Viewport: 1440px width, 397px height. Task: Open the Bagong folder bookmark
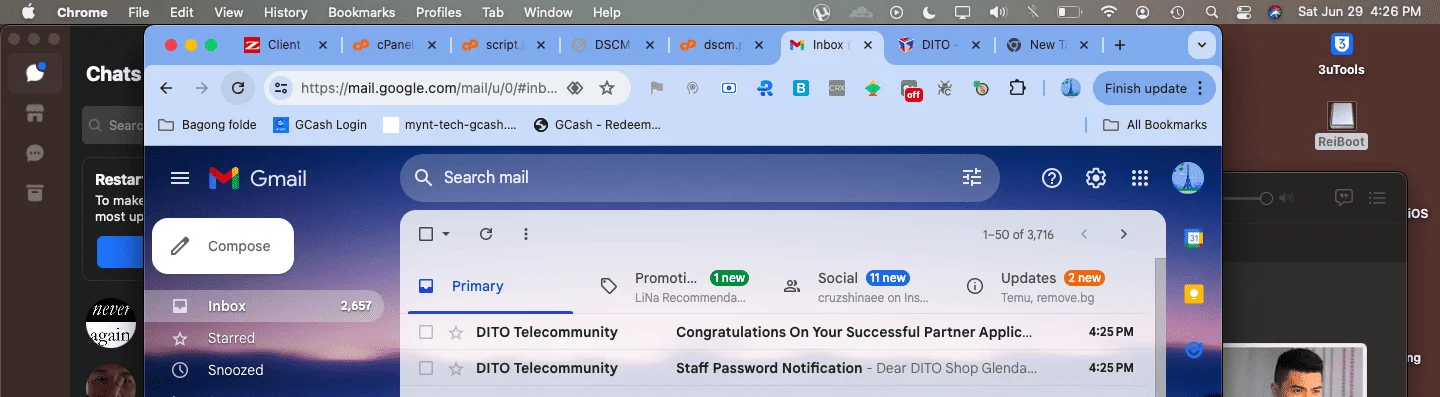[208, 125]
